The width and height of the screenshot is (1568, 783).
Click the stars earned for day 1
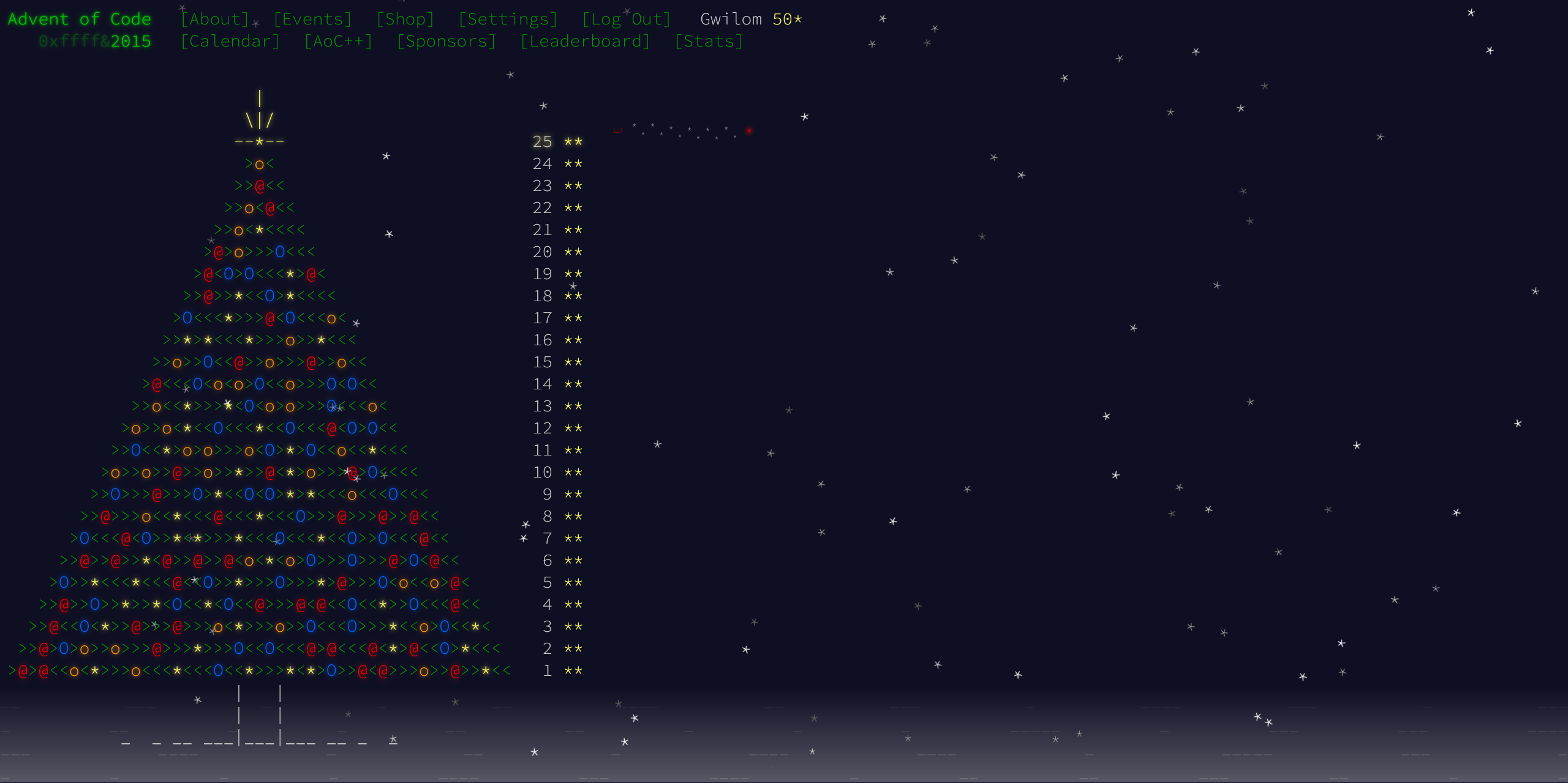(573, 670)
